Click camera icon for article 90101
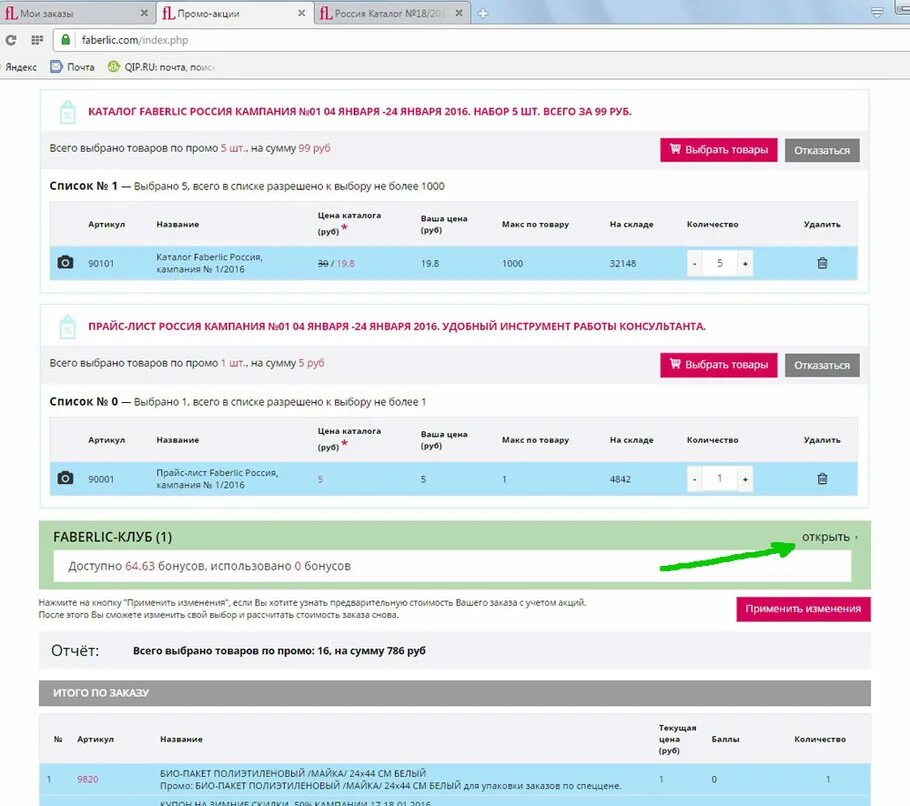The height and width of the screenshot is (806, 910). pyautogui.click(x=66, y=262)
